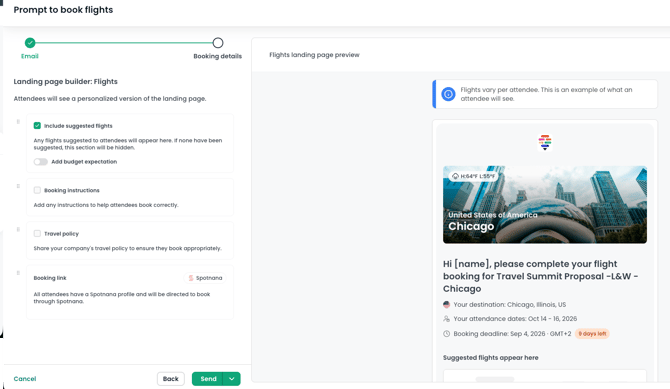Check the Booking instructions checkbox
Image resolution: width=670 pixels, height=389 pixels.
37,190
